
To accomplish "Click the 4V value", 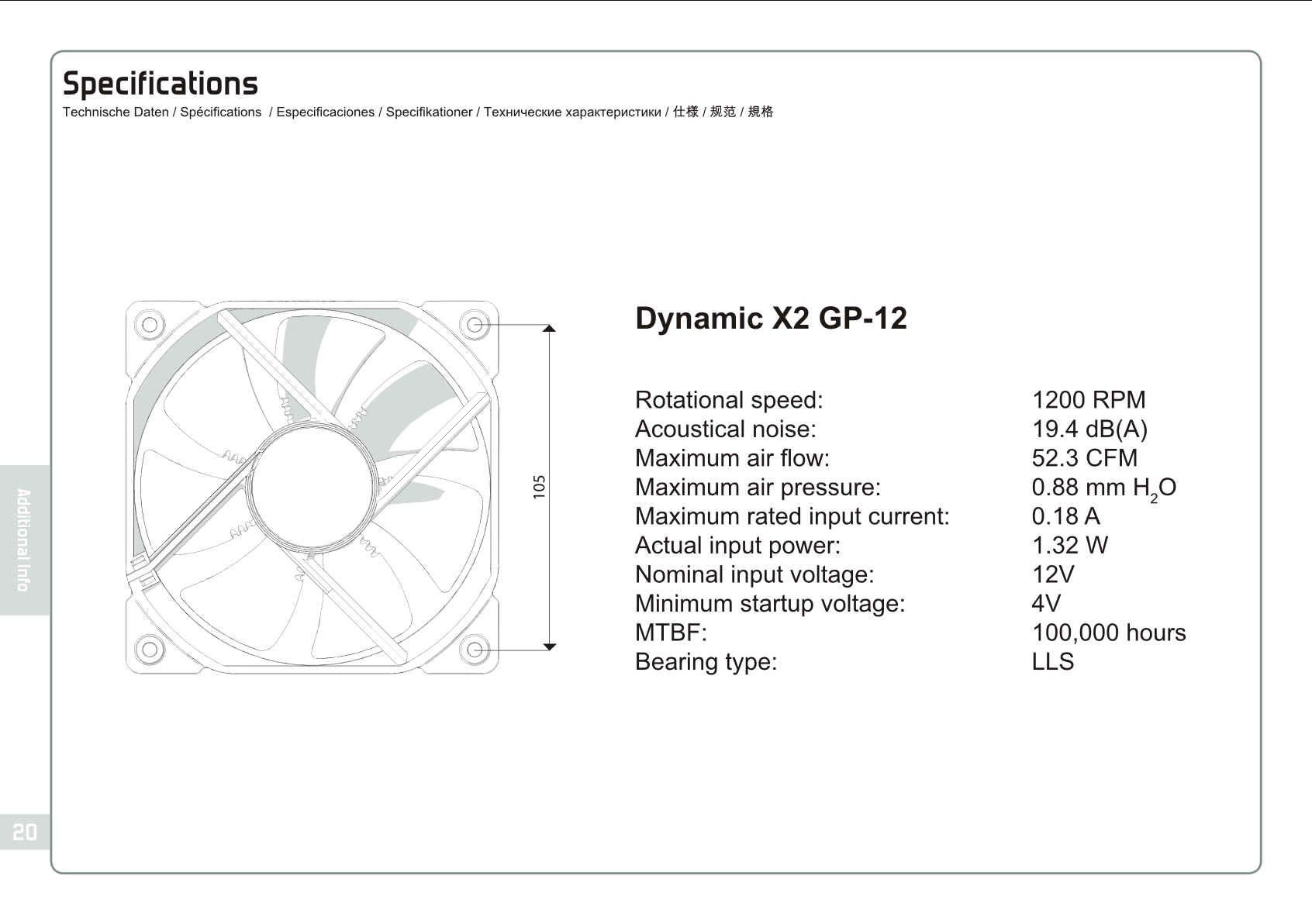I will coord(1046,603).
